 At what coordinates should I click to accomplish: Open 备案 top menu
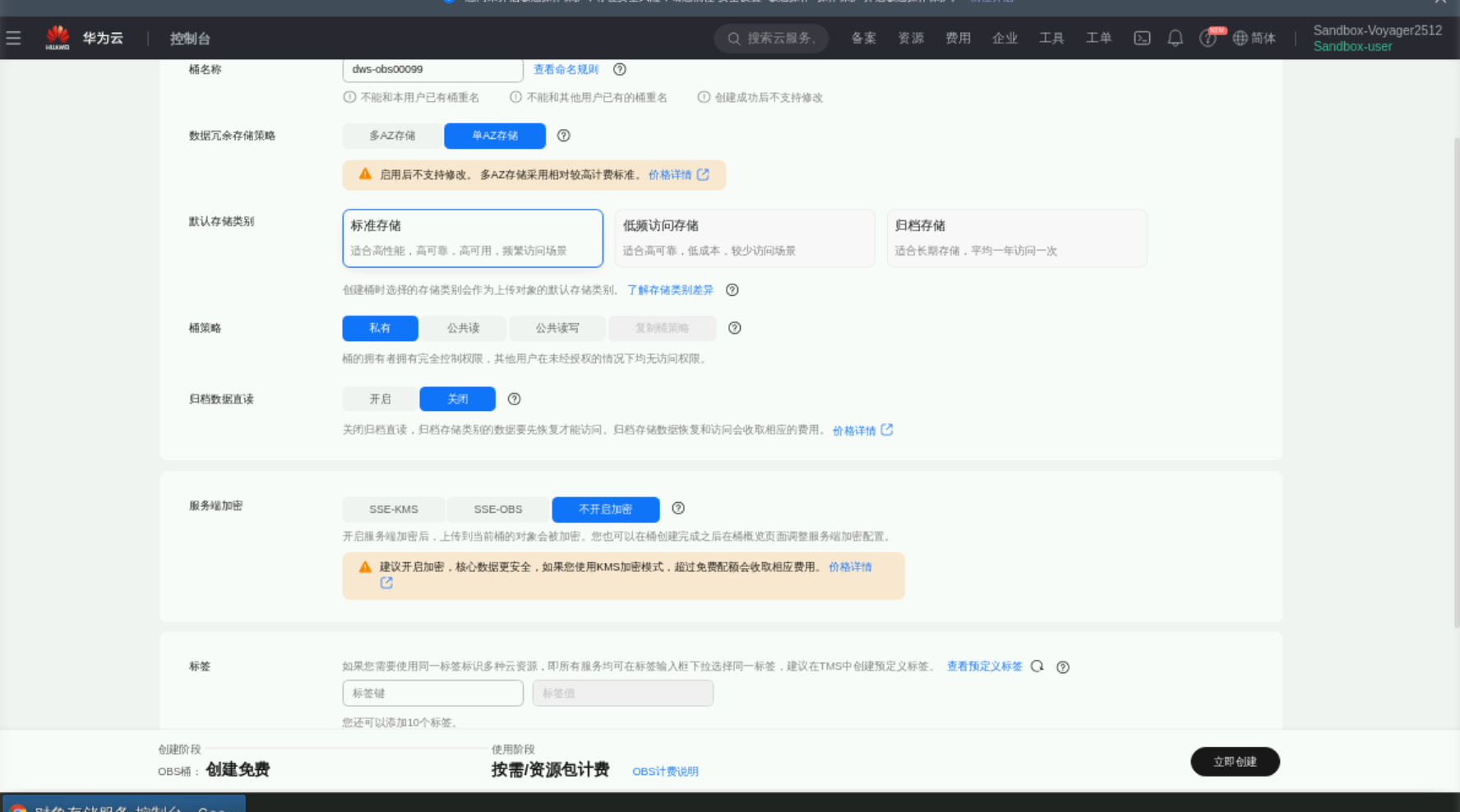point(863,38)
